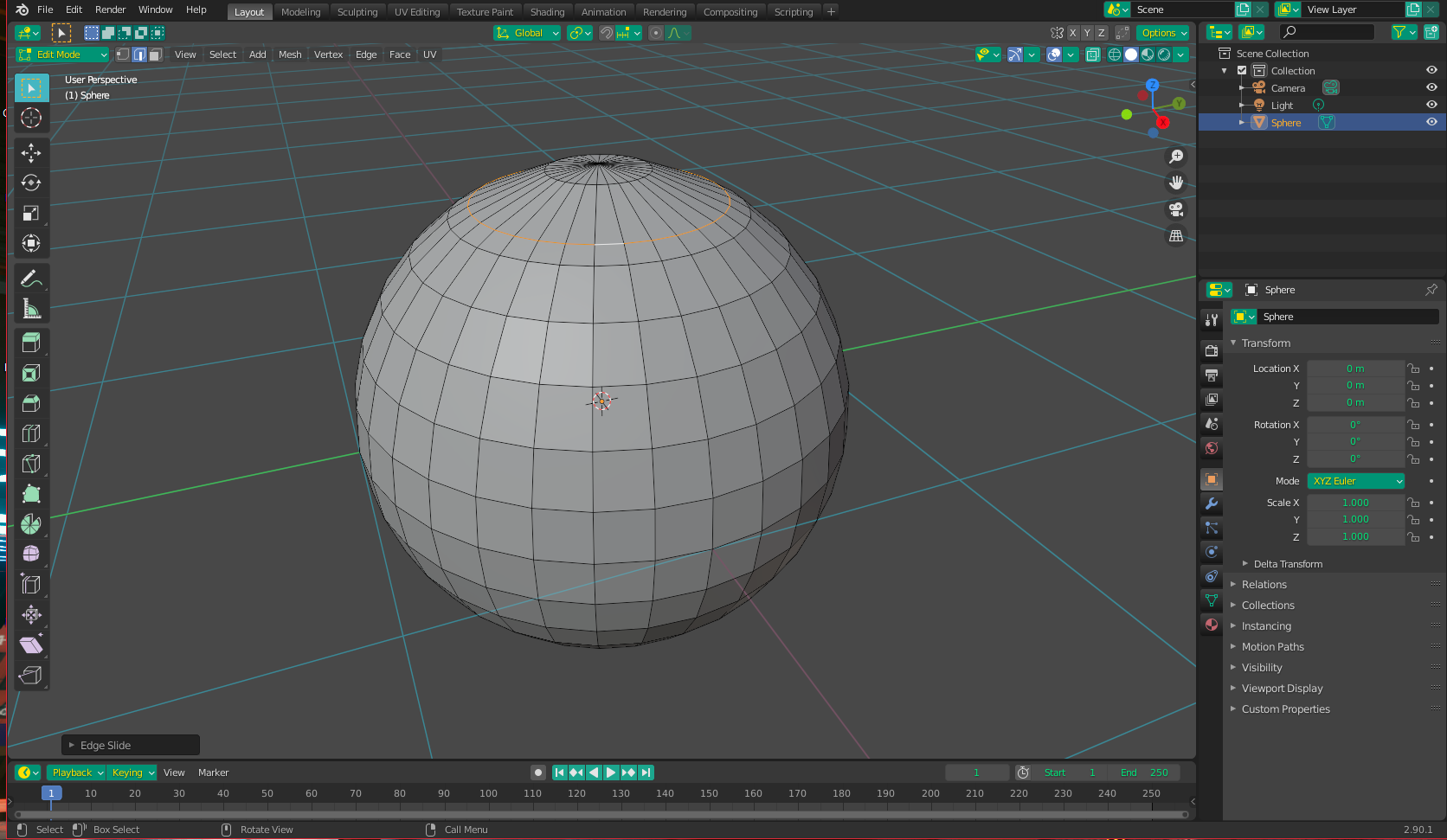Screen dimensions: 1447x840
Task: Expand the Relations panel
Action: pos(1264,585)
